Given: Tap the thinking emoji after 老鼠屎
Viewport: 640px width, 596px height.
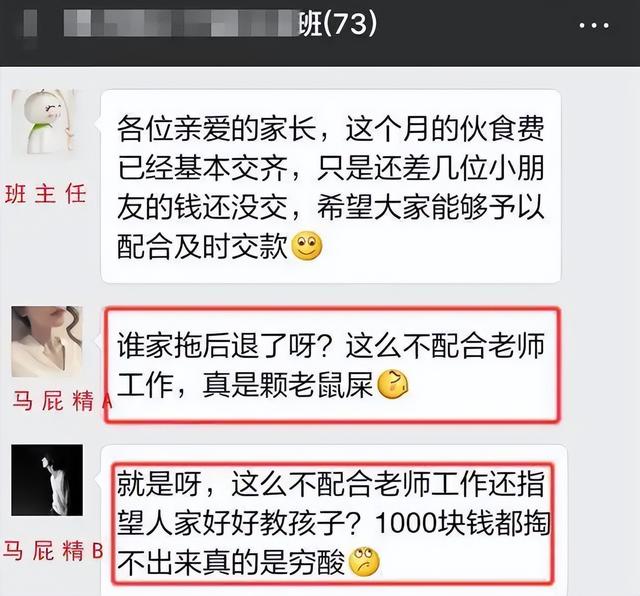Looking at the screenshot, I should click(392, 385).
